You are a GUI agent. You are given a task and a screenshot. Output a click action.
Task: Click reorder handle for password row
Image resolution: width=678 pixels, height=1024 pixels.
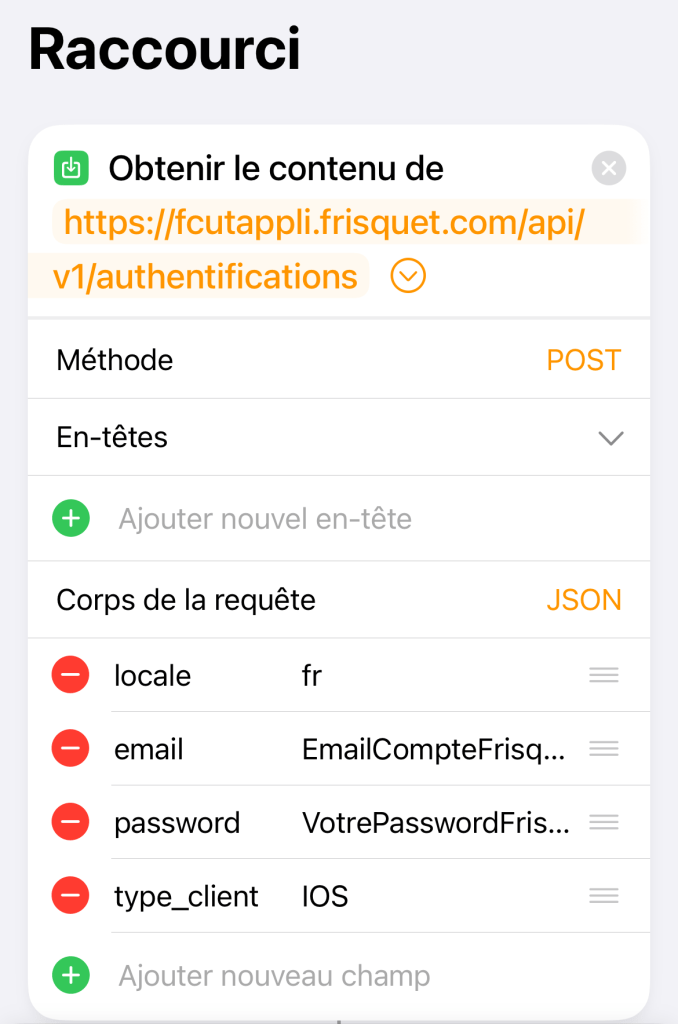click(x=603, y=822)
